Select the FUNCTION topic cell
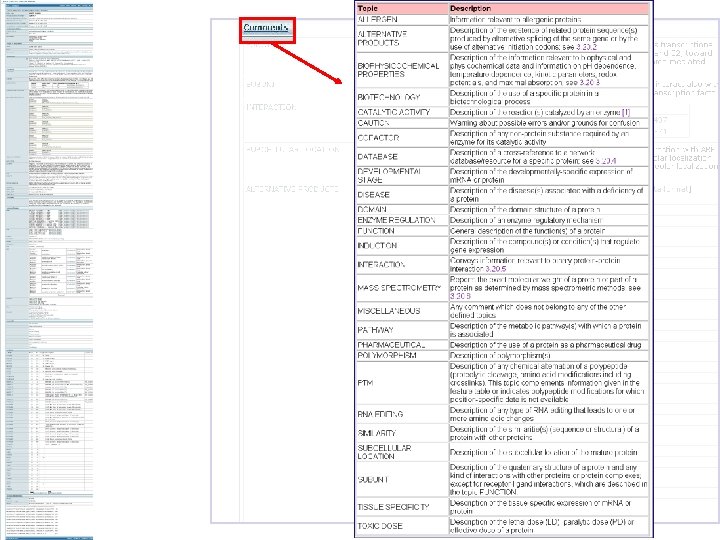Viewport: 720px width, 540px height. point(403,231)
